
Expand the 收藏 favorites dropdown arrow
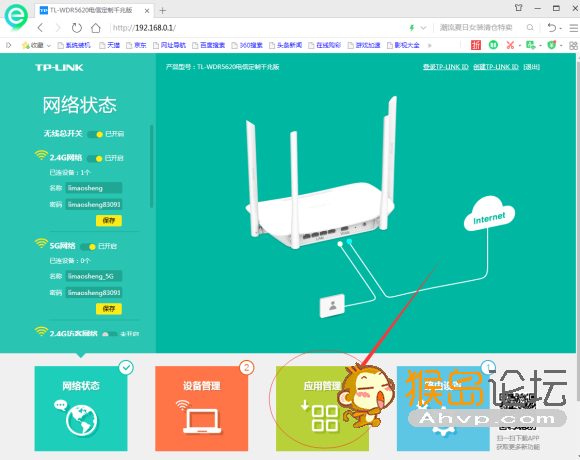48,45
